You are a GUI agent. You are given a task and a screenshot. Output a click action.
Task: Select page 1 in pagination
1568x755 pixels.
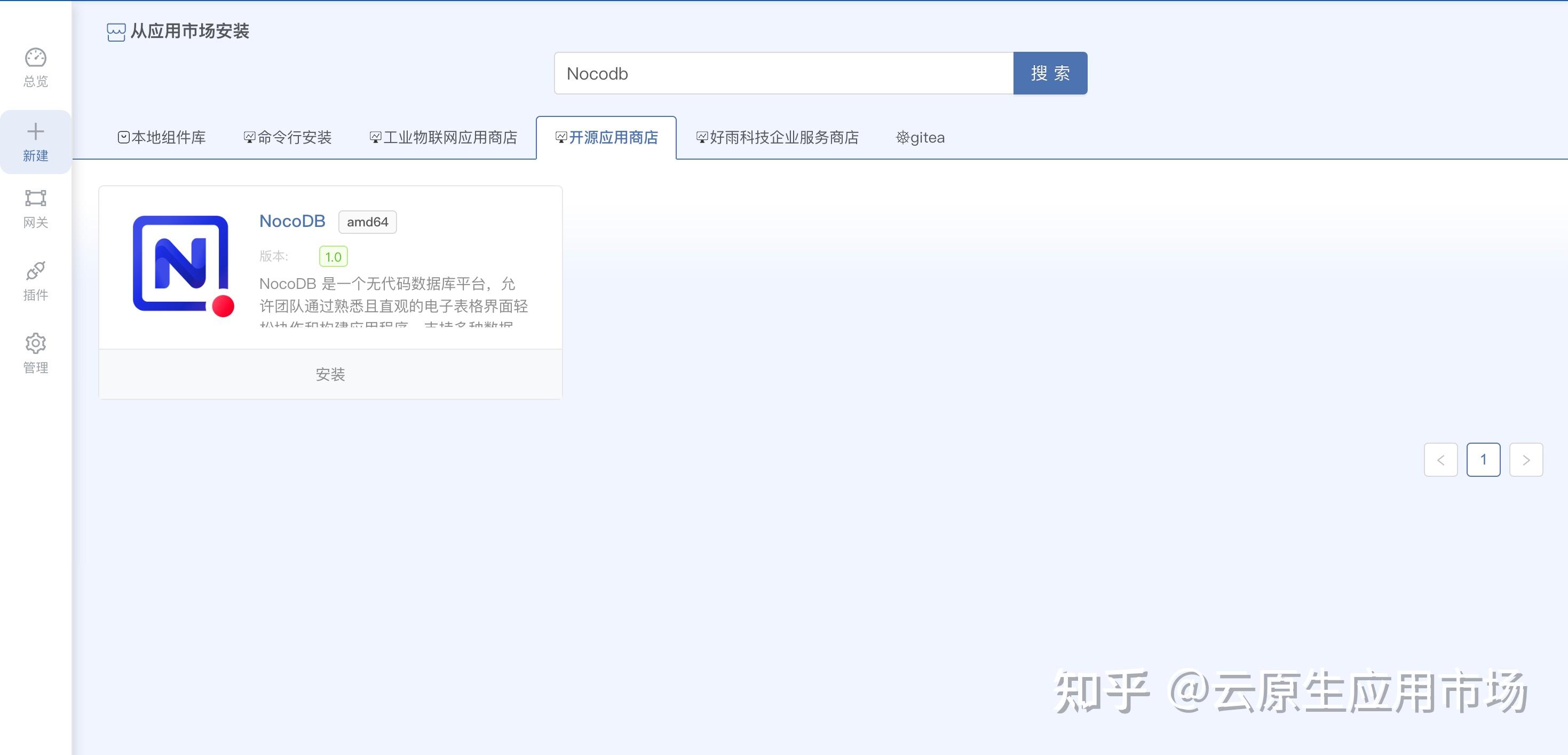coord(1483,460)
